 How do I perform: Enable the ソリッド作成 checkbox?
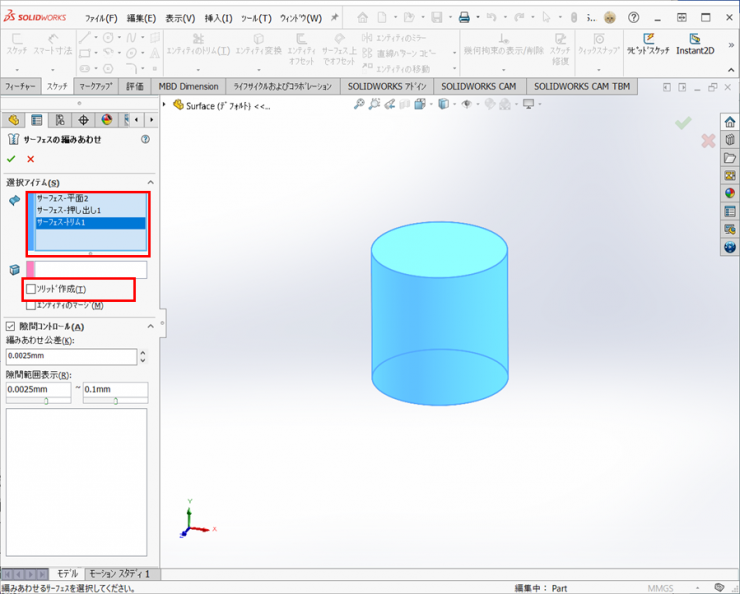tap(31, 289)
